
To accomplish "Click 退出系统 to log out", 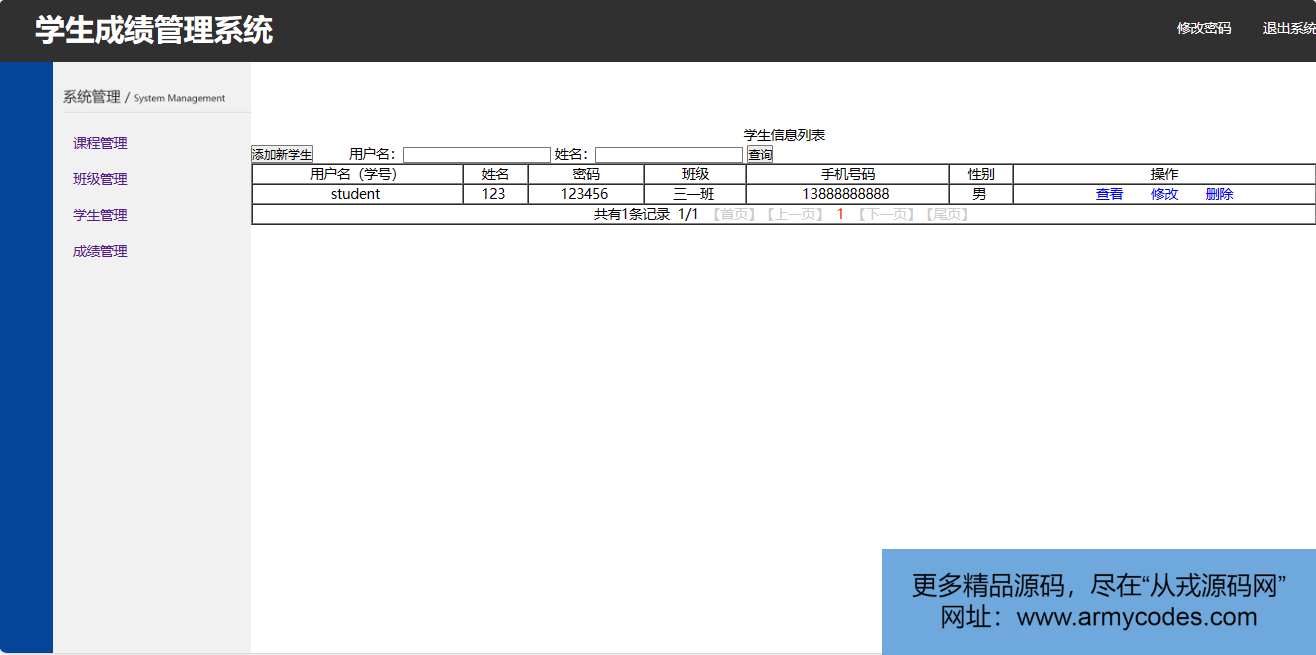I will coord(1289,29).
